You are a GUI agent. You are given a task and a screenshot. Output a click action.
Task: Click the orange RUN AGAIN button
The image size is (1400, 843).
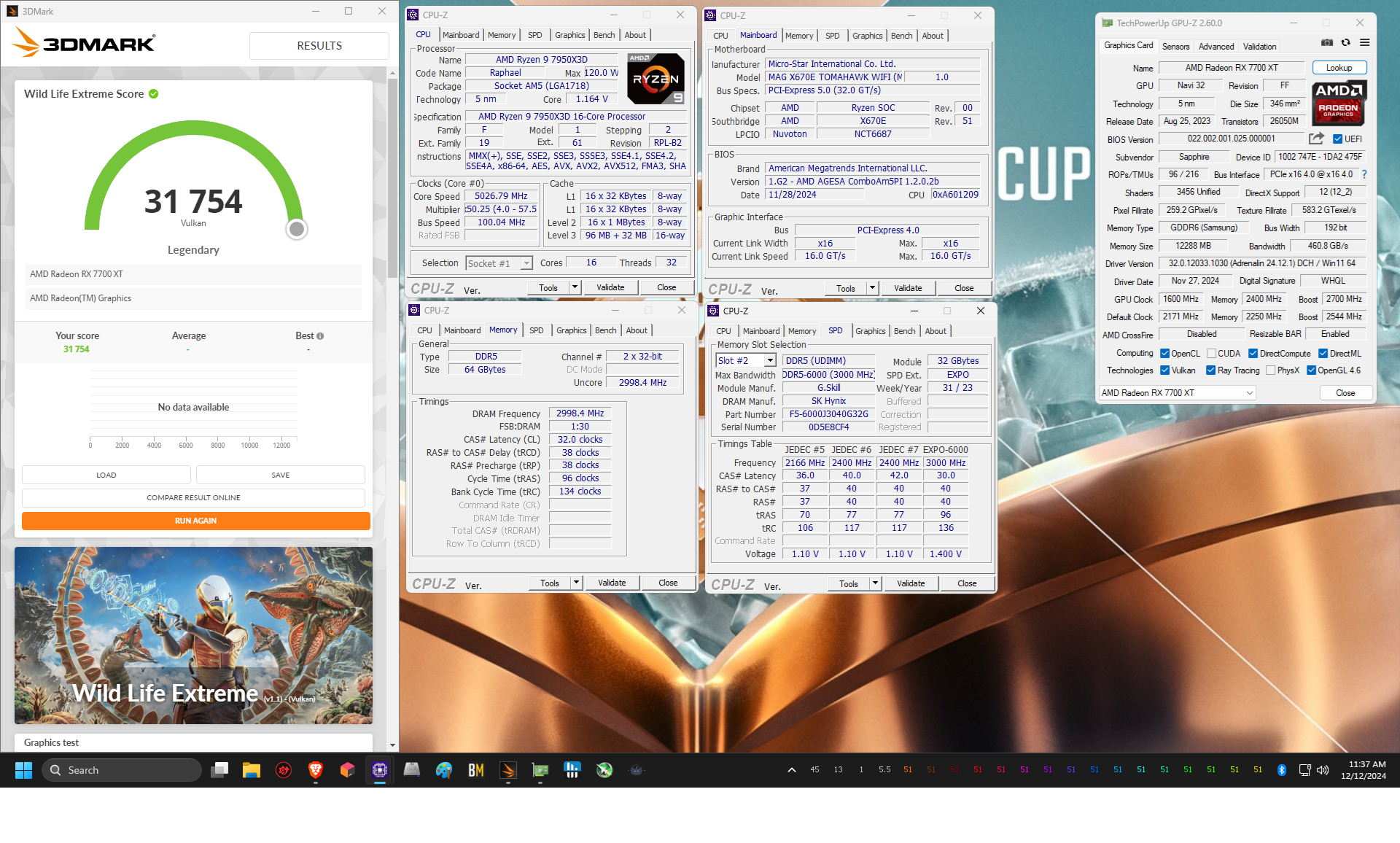[x=195, y=521]
